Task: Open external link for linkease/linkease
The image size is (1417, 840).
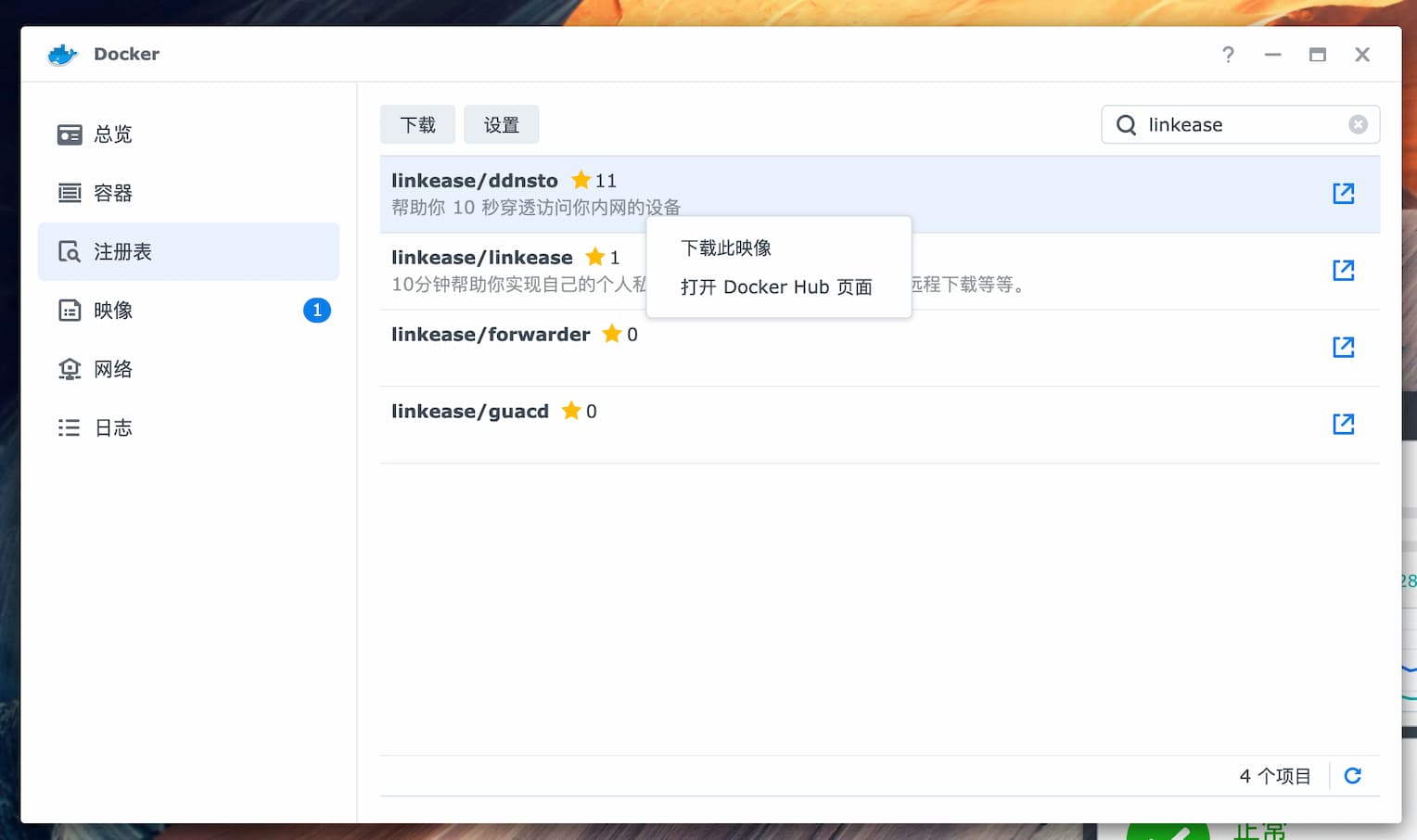Action: (1344, 270)
